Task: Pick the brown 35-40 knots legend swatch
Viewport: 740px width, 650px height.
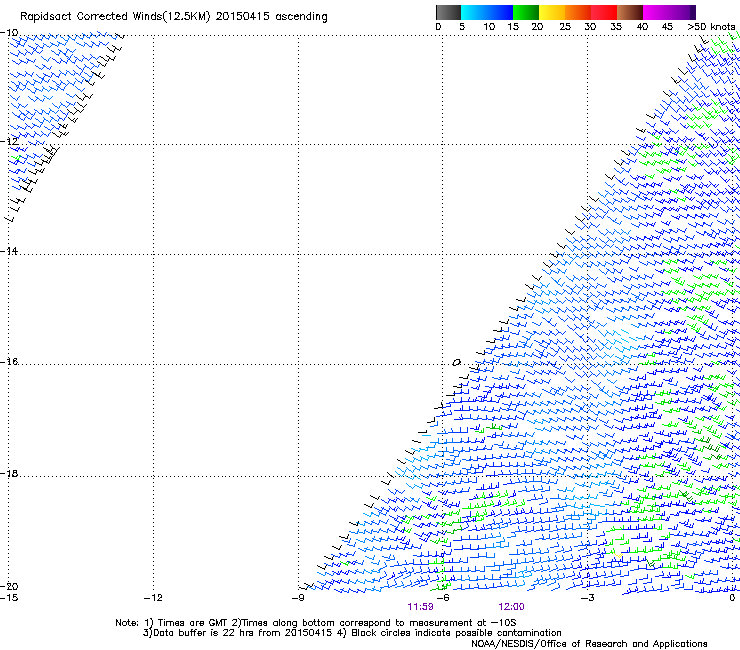Action: tap(630, 12)
